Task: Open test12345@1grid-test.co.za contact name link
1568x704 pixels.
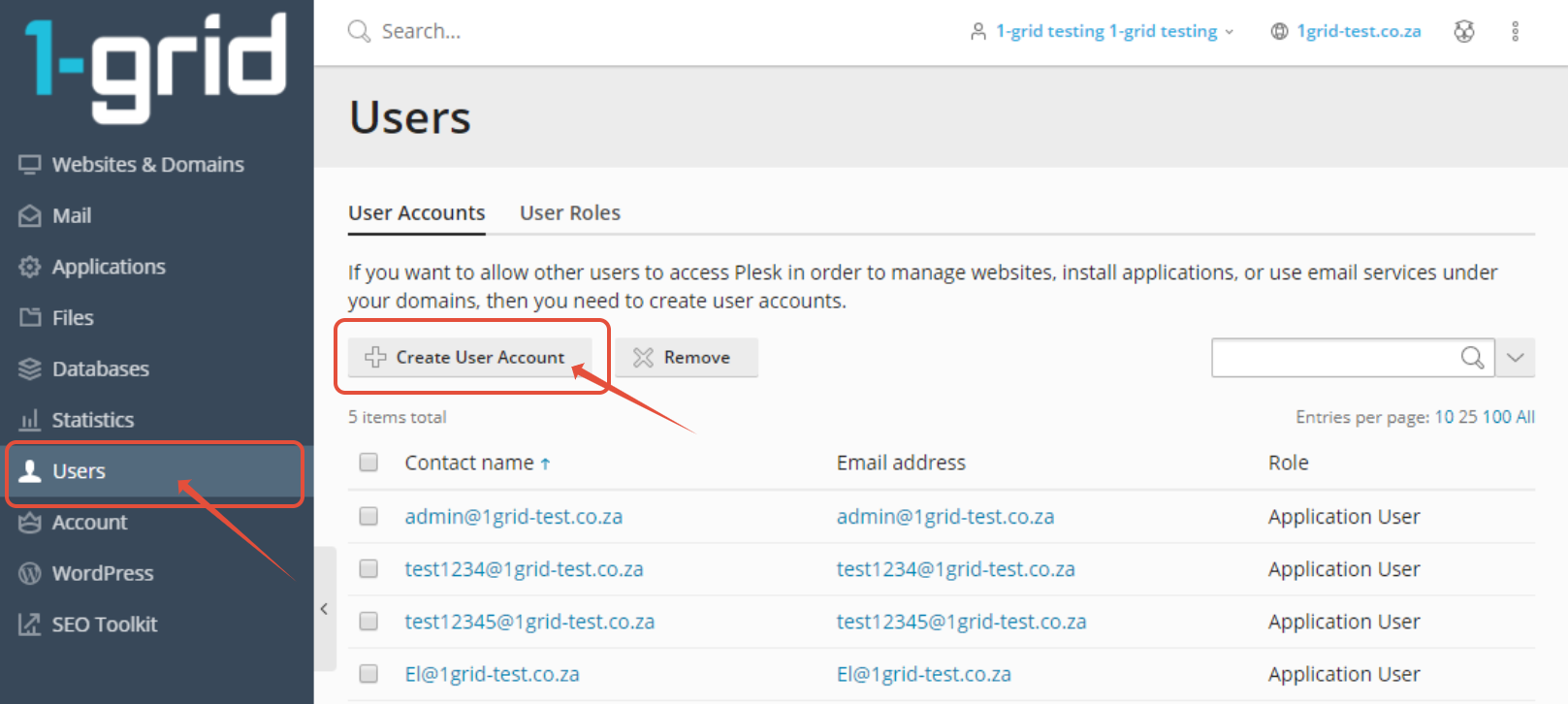Action: [x=529, y=622]
